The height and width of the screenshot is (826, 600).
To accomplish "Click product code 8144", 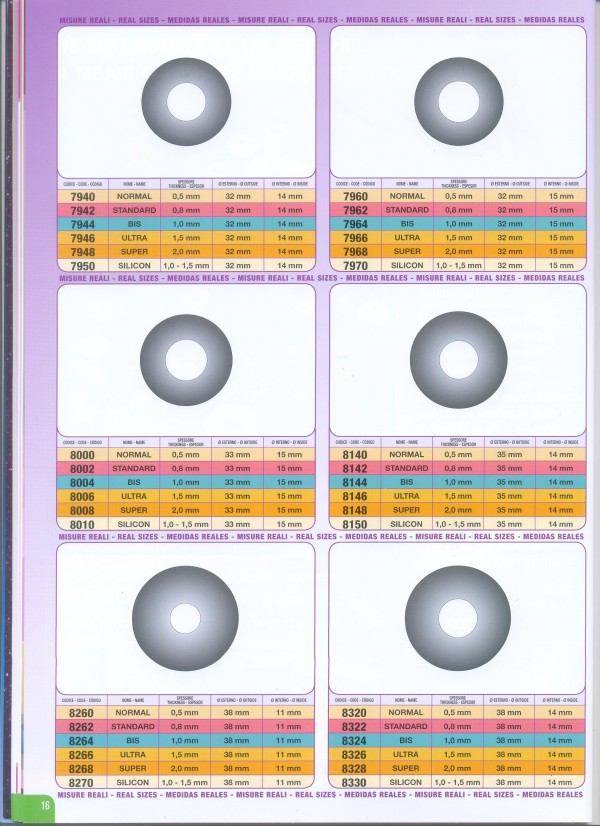I will pyautogui.click(x=355, y=483).
